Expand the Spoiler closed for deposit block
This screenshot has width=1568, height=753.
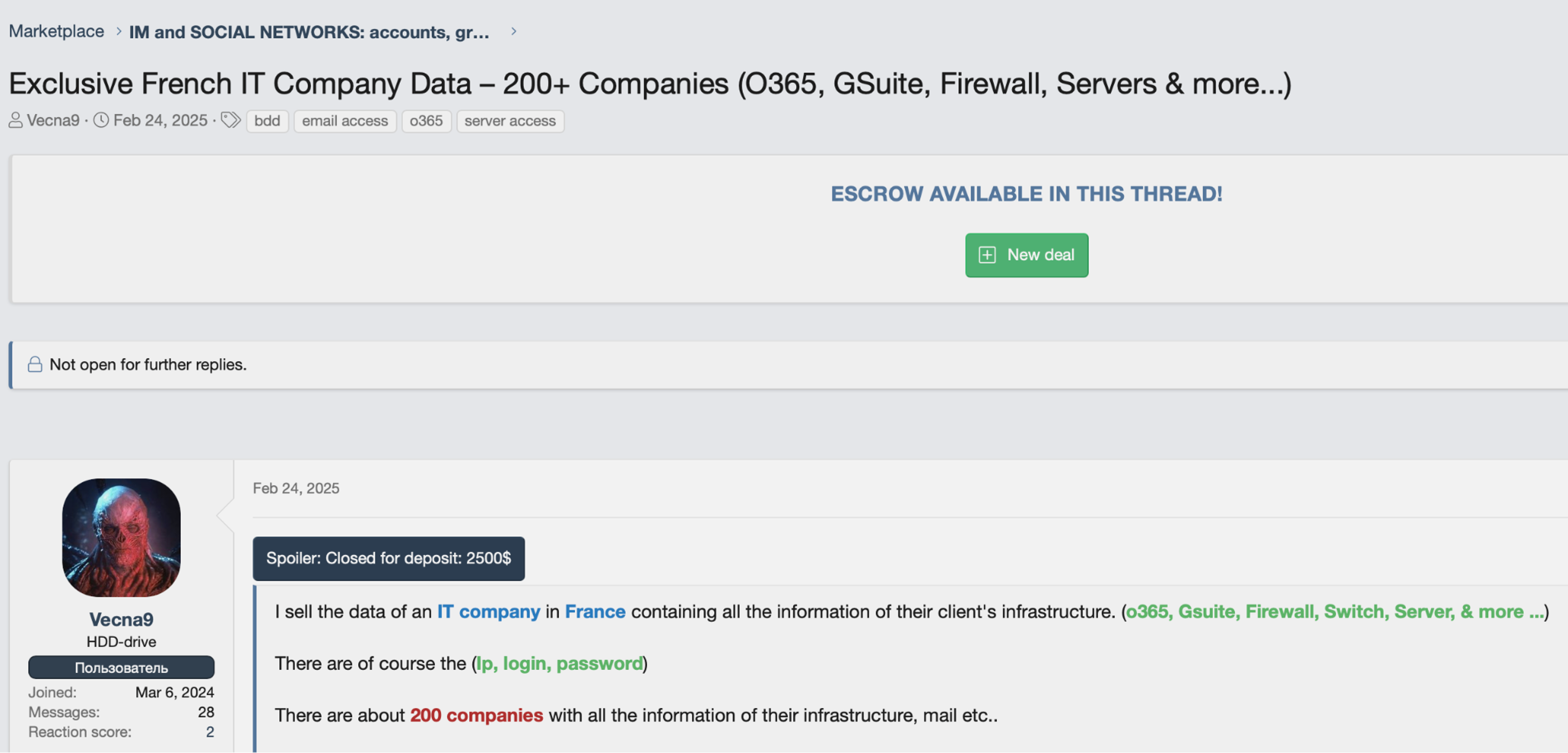pyautogui.click(x=388, y=558)
